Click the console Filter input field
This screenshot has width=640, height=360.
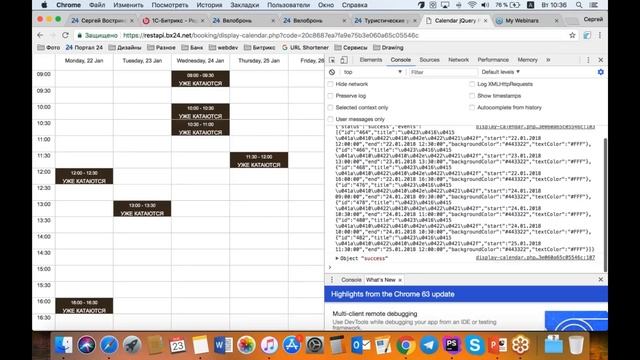pos(443,72)
